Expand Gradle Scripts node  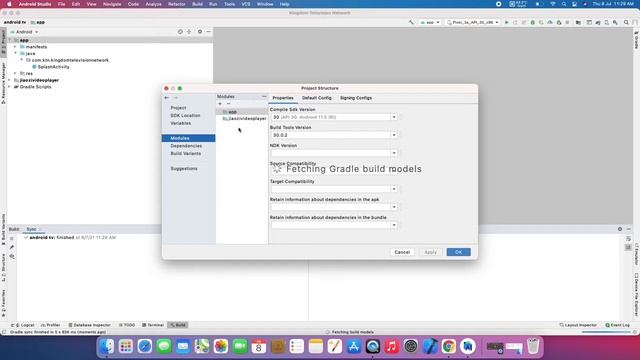click(10, 87)
